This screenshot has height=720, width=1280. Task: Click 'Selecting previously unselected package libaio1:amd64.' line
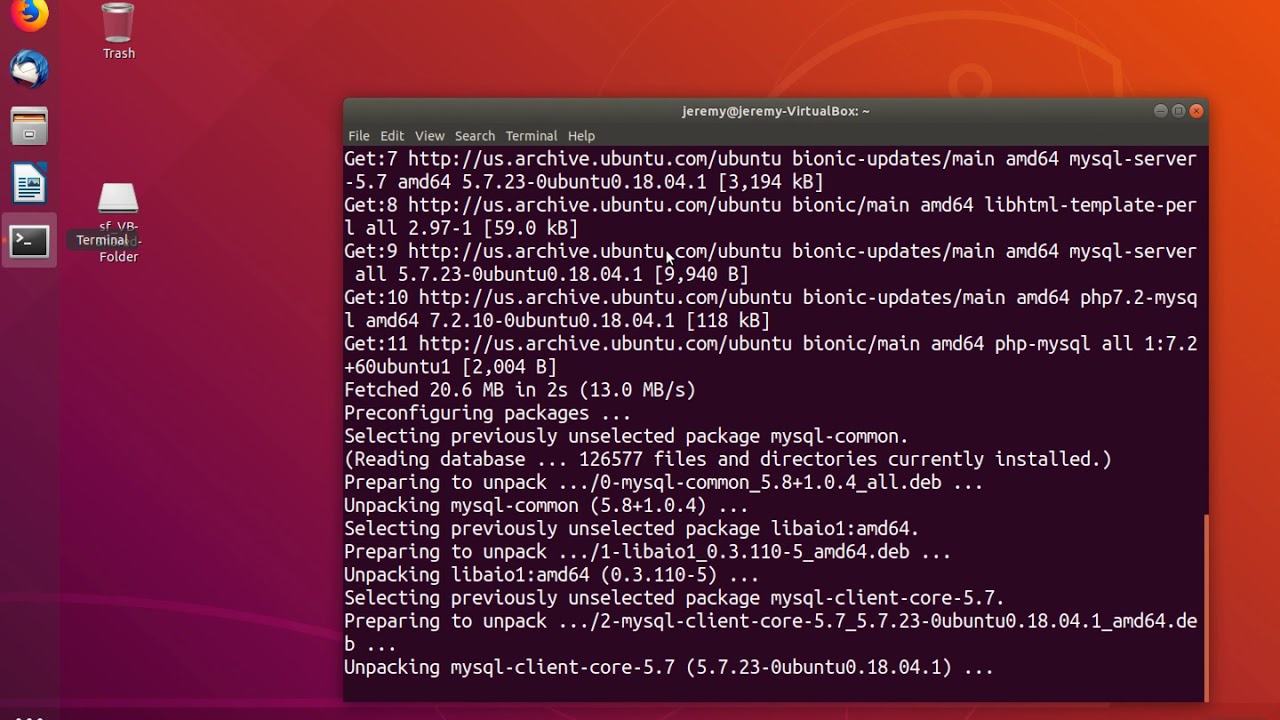click(632, 528)
